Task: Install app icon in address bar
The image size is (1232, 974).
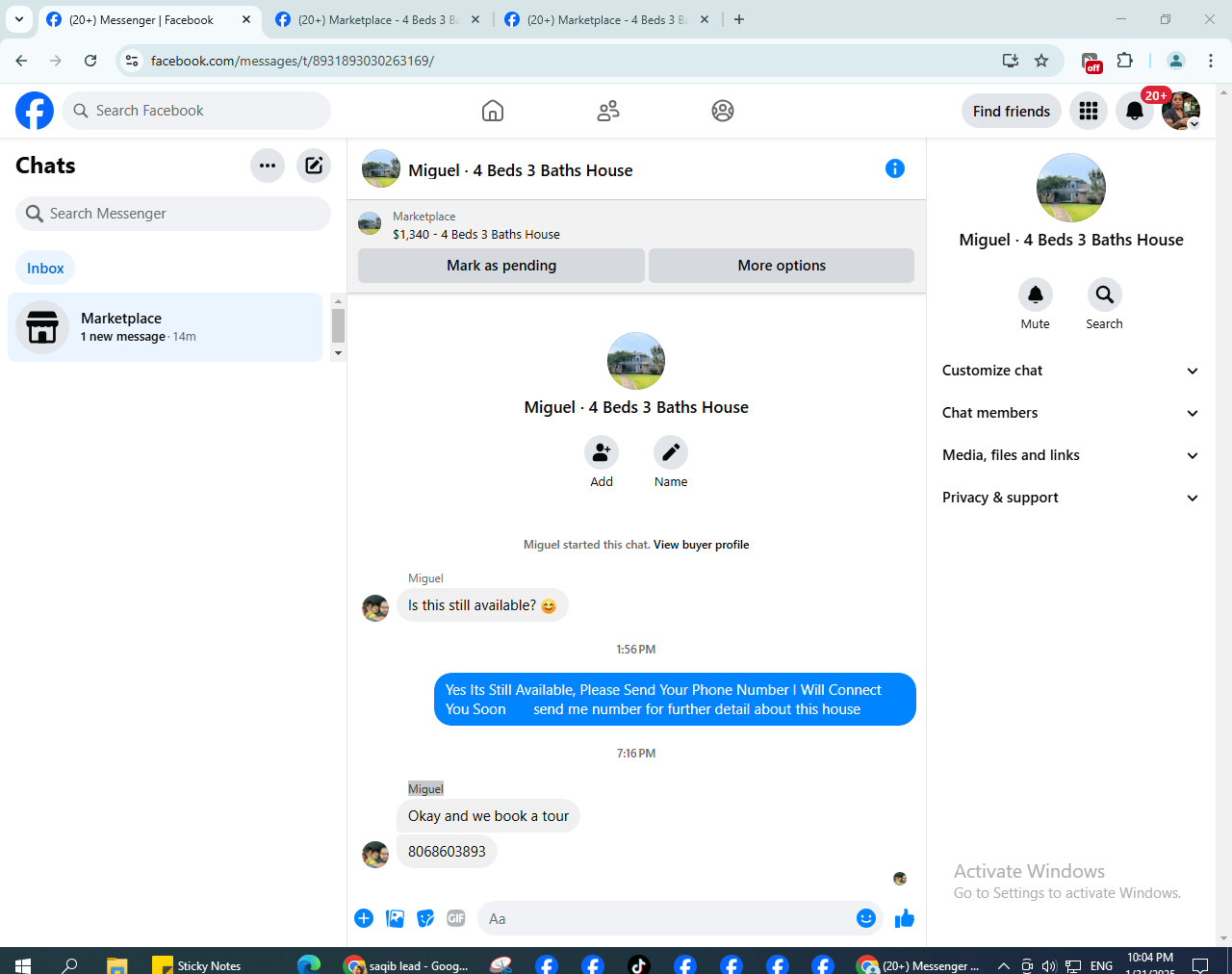Action: click(x=1011, y=61)
